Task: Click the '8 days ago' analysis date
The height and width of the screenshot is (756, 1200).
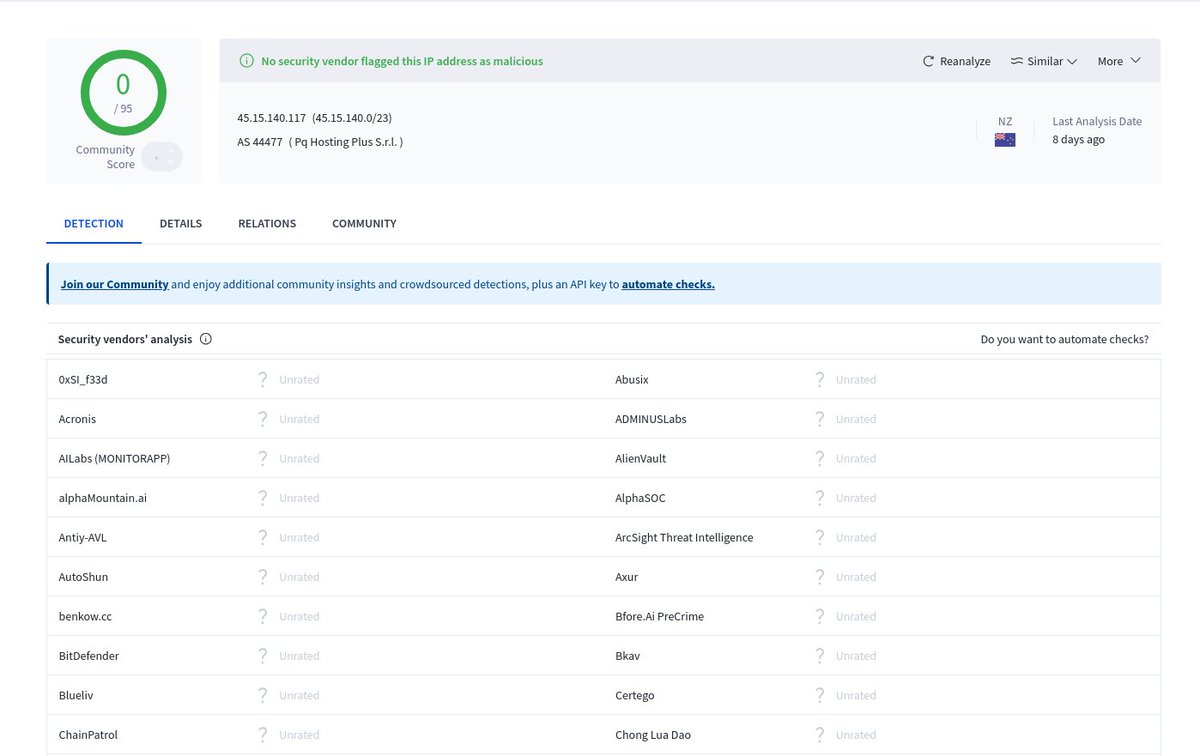Action: click(x=1078, y=140)
